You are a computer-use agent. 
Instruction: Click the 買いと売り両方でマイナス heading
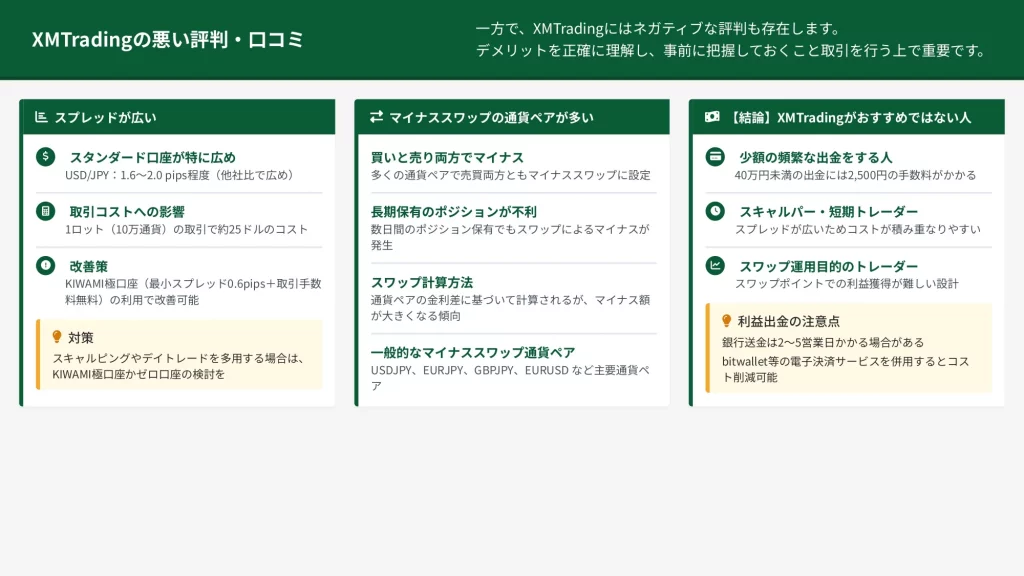pyautogui.click(x=447, y=157)
